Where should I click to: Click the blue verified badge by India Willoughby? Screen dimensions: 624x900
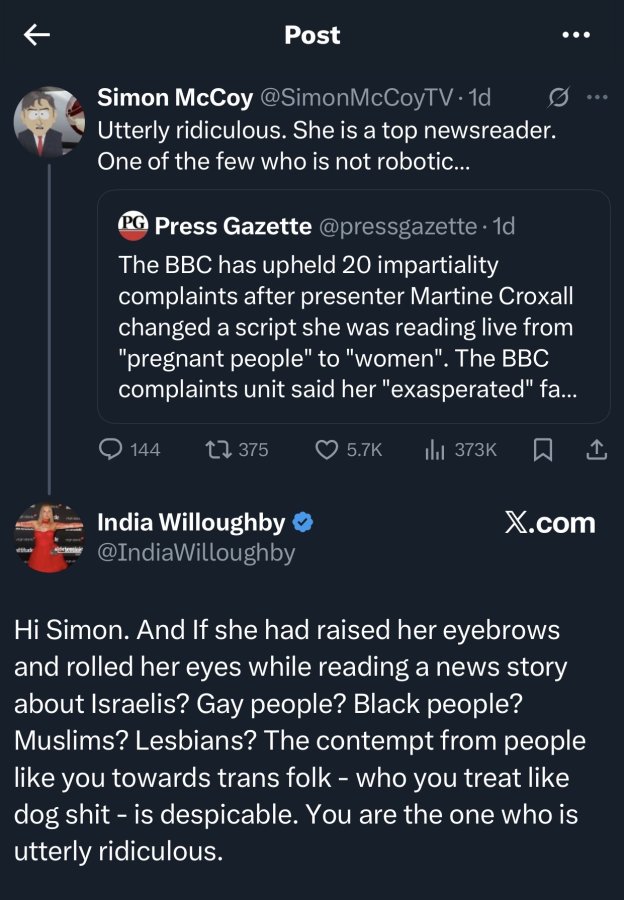coord(303,522)
